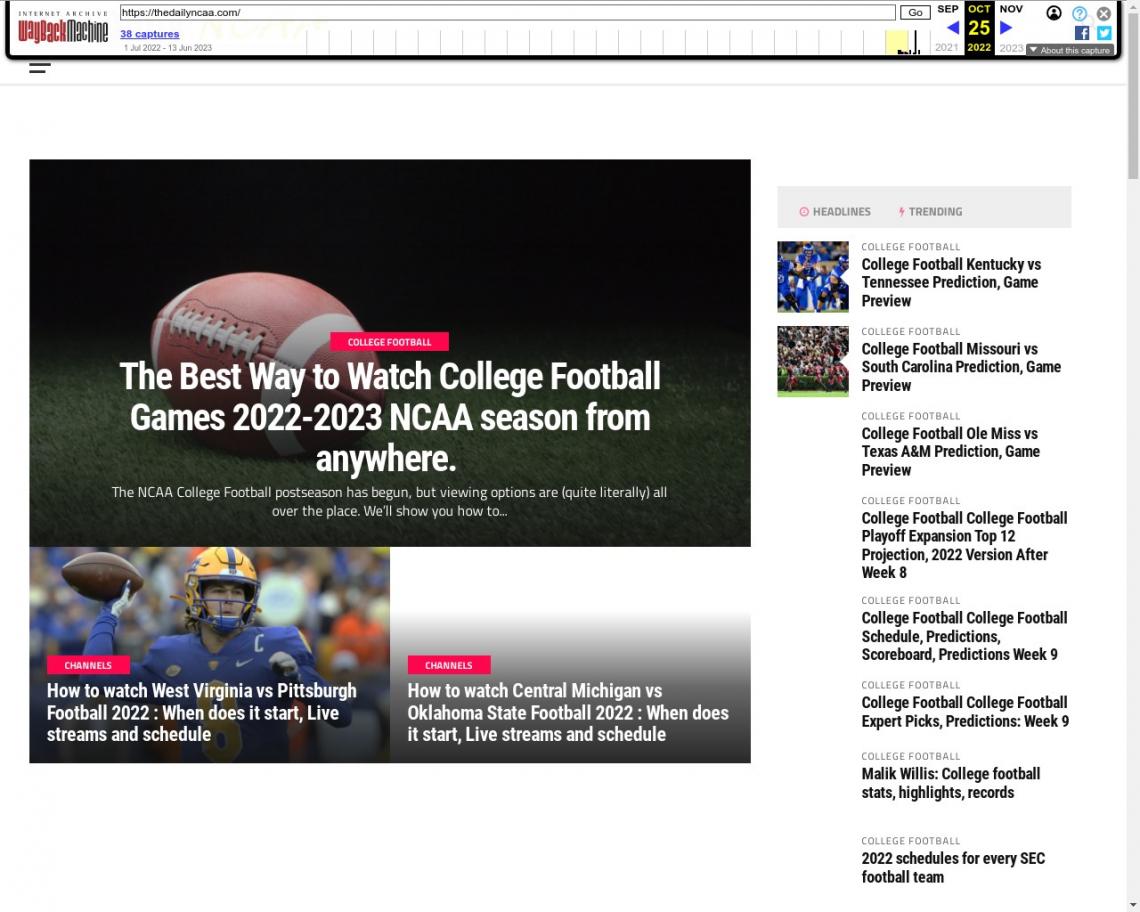Close the Wayback Machine toolbar

[x=1104, y=13]
